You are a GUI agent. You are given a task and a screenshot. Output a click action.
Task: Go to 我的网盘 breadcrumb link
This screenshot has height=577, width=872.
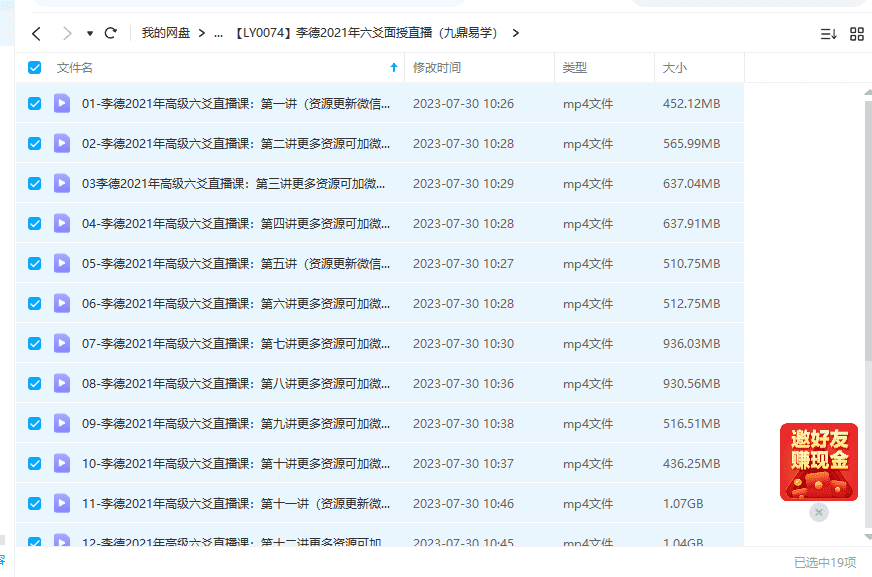(x=165, y=33)
